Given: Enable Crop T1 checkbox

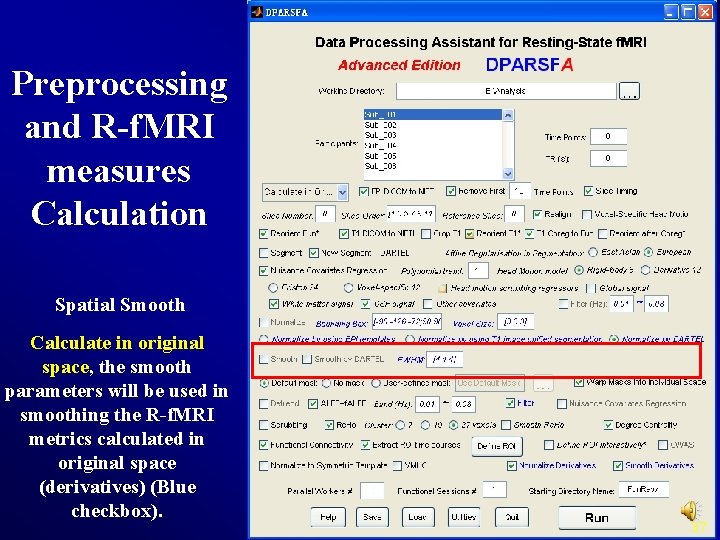Looking at the screenshot, I should [x=426, y=234].
